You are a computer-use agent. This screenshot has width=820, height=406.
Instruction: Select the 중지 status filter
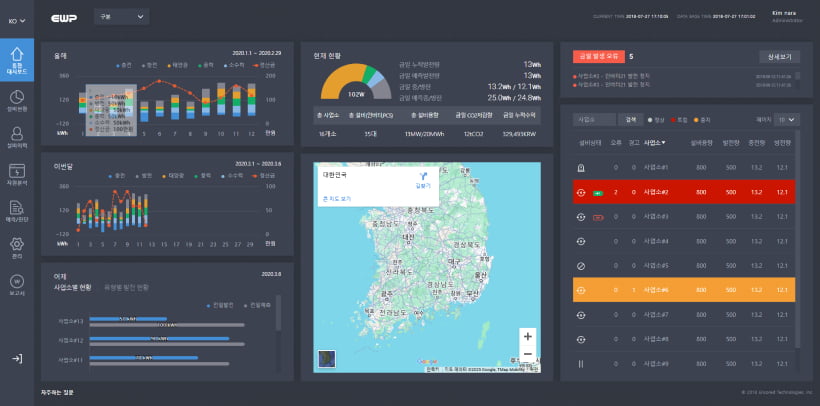(x=702, y=120)
